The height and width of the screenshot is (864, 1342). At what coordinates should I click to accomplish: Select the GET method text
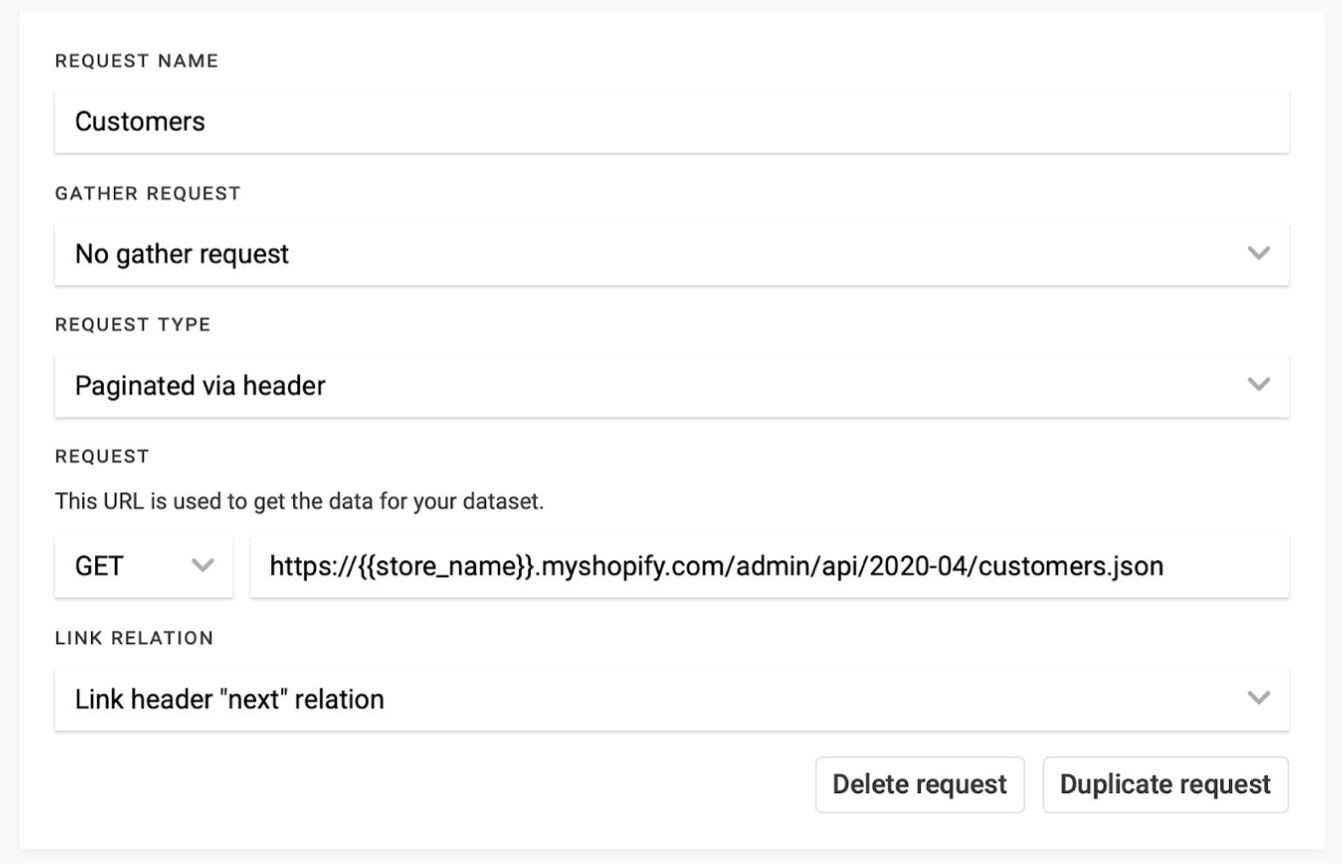(99, 567)
